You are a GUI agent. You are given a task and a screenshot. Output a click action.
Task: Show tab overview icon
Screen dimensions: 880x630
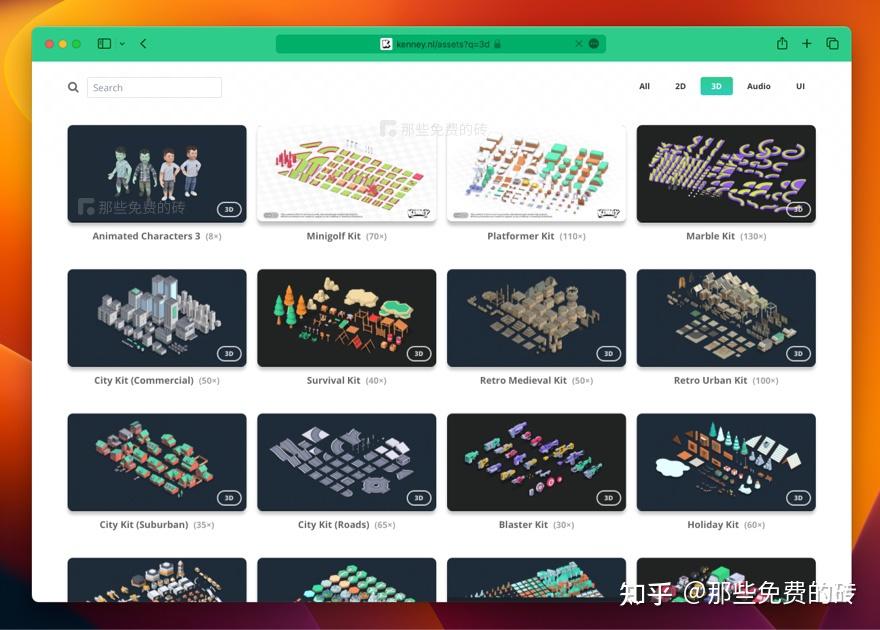click(x=832, y=43)
